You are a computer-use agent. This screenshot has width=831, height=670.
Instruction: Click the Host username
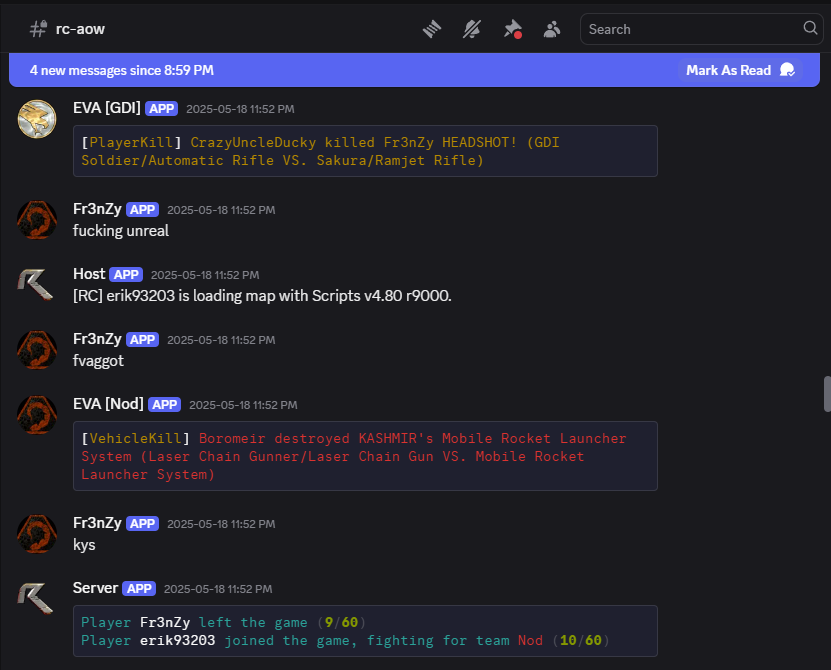89,274
